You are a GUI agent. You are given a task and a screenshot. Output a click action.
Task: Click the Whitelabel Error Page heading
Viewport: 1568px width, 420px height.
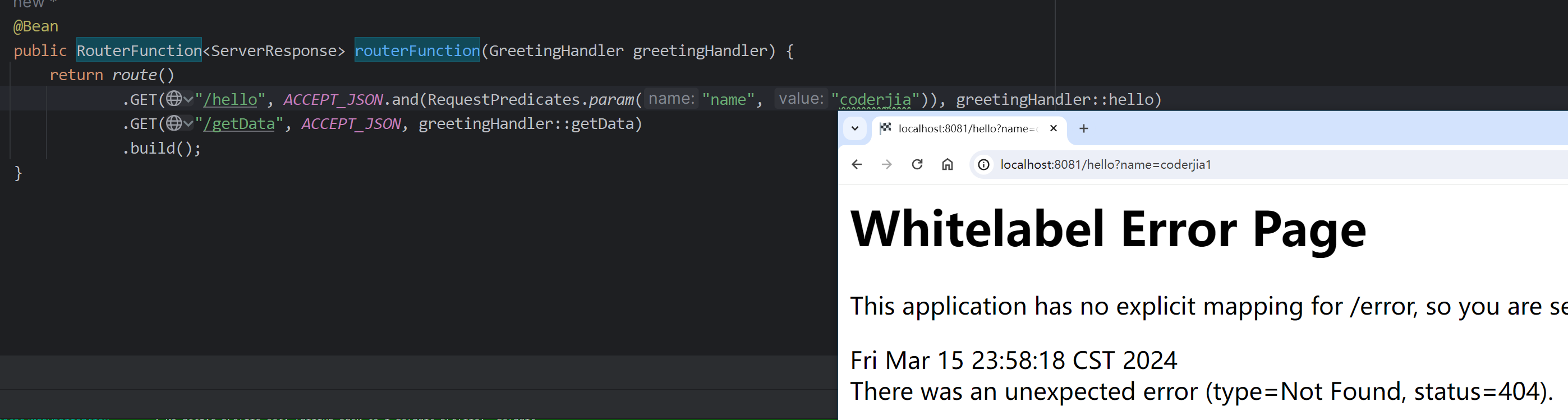pyautogui.click(x=1108, y=229)
